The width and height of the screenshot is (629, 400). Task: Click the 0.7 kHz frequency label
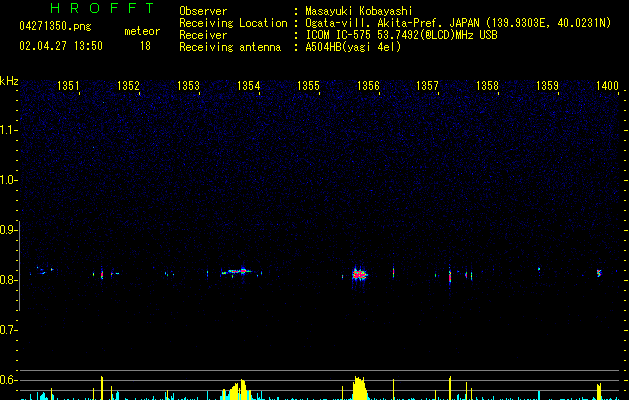[8, 330]
